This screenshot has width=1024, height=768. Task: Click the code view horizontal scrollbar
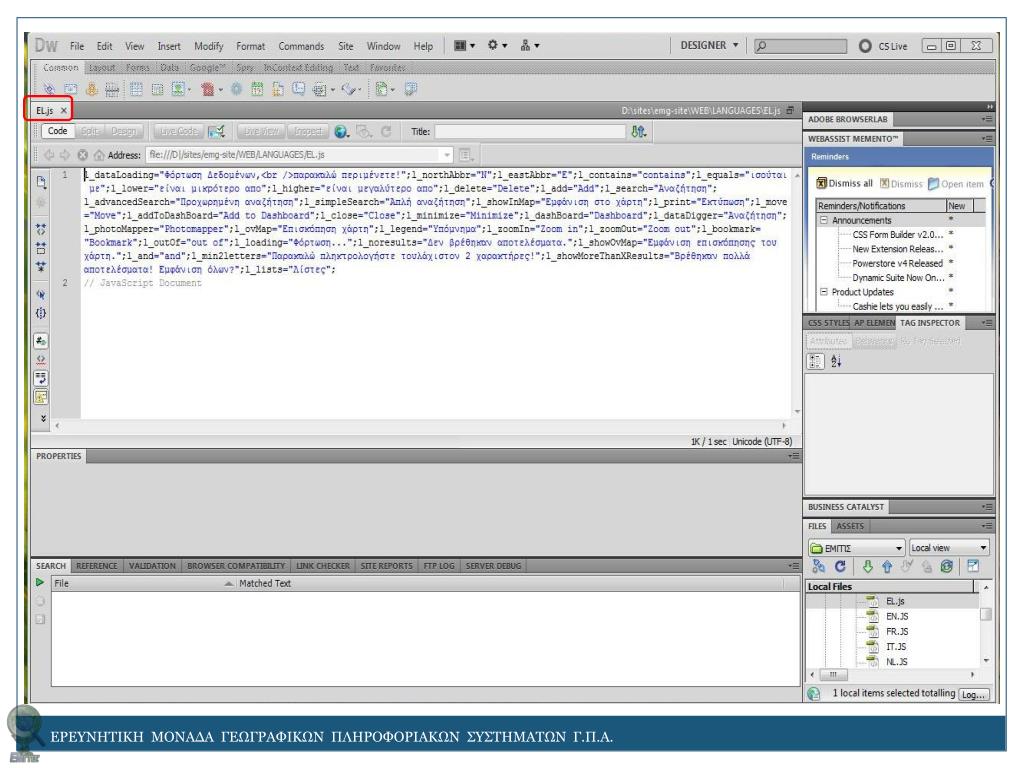click(x=421, y=426)
